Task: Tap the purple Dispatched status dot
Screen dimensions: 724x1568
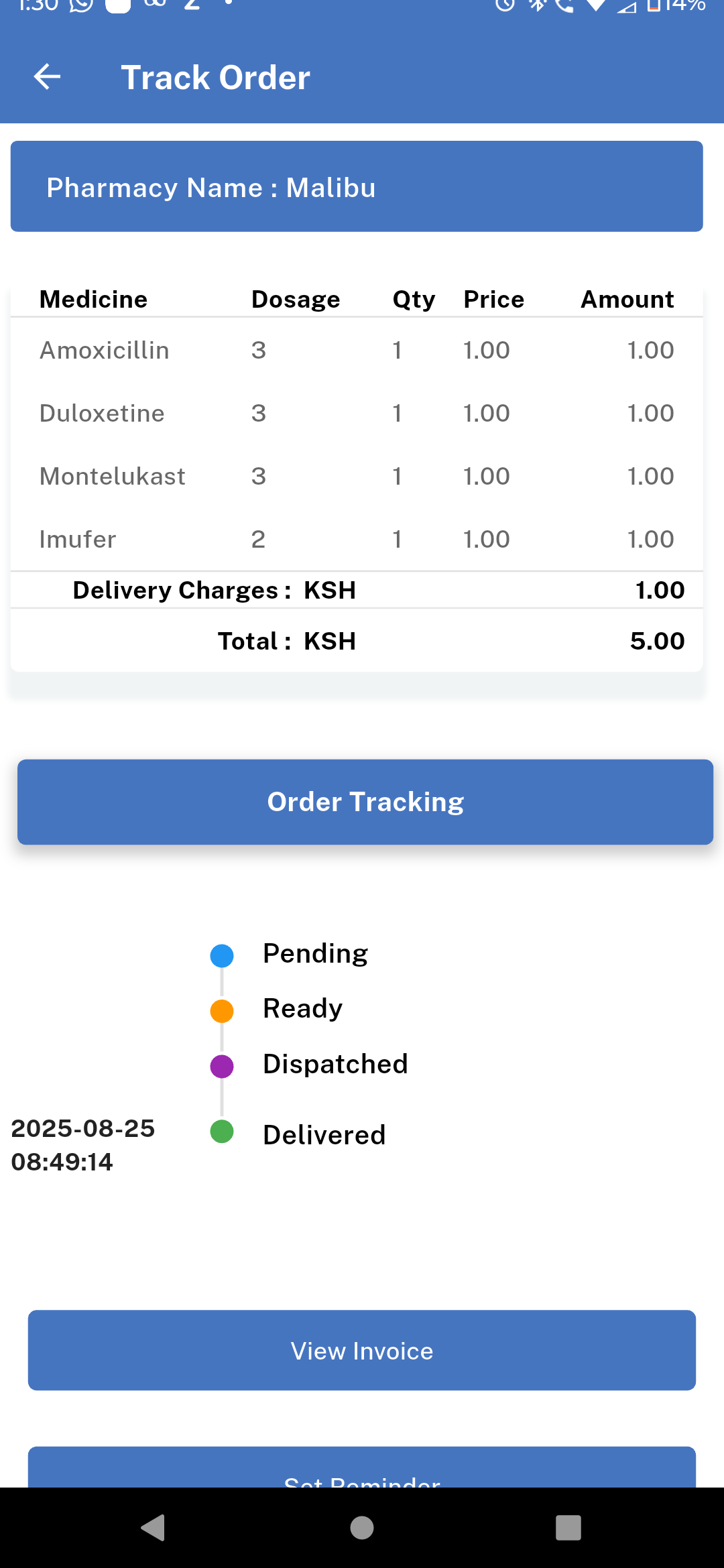Action: (222, 1066)
